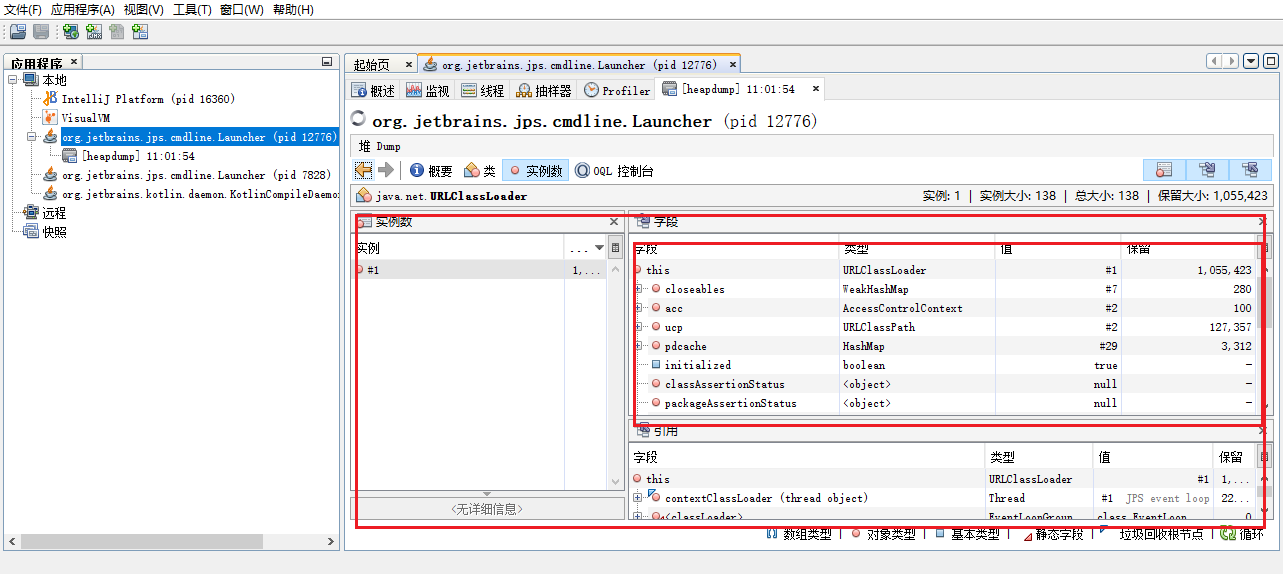Click the classAssertionStatus field row

tap(944, 384)
